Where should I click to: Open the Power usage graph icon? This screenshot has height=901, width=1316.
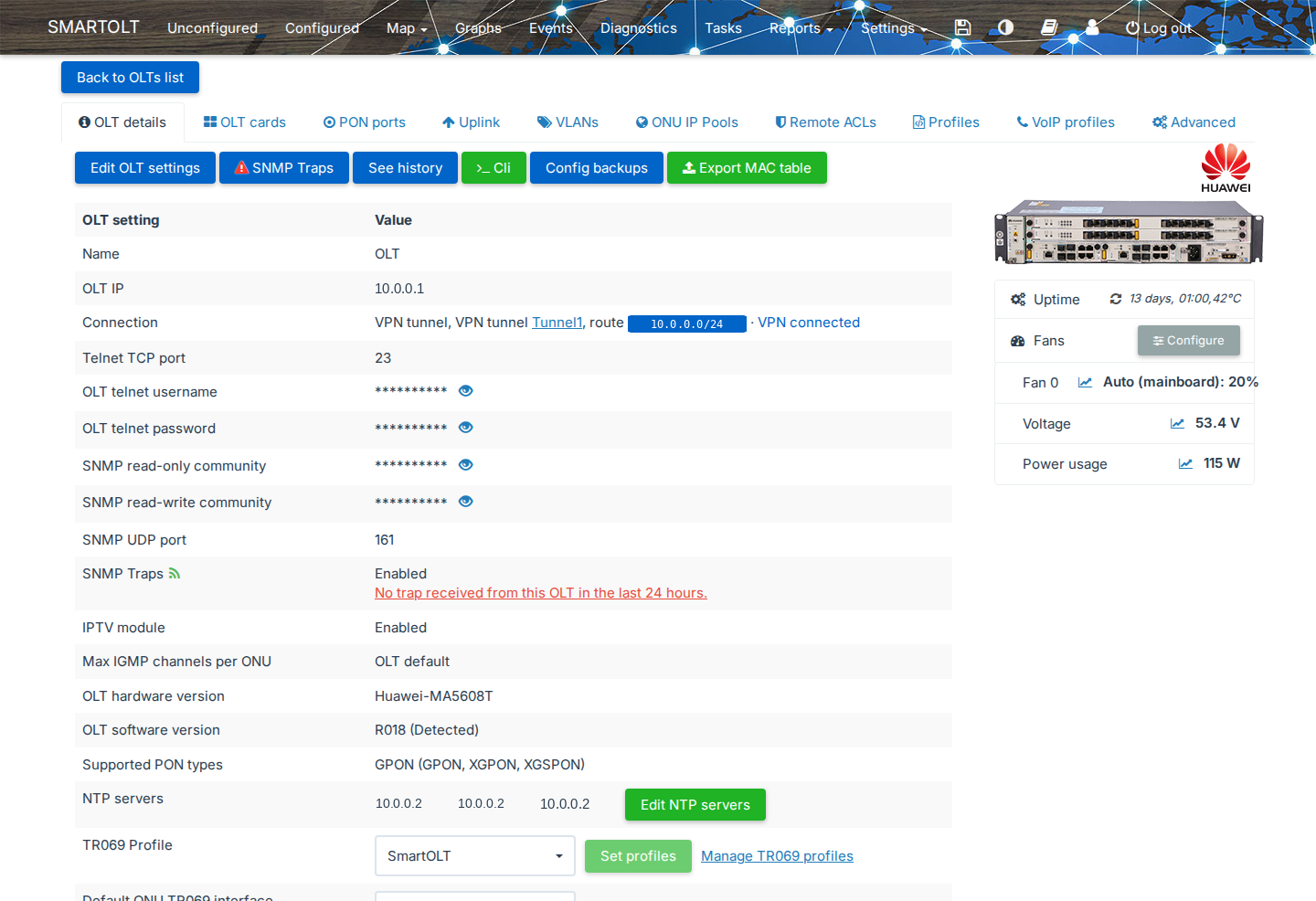(1185, 463)
